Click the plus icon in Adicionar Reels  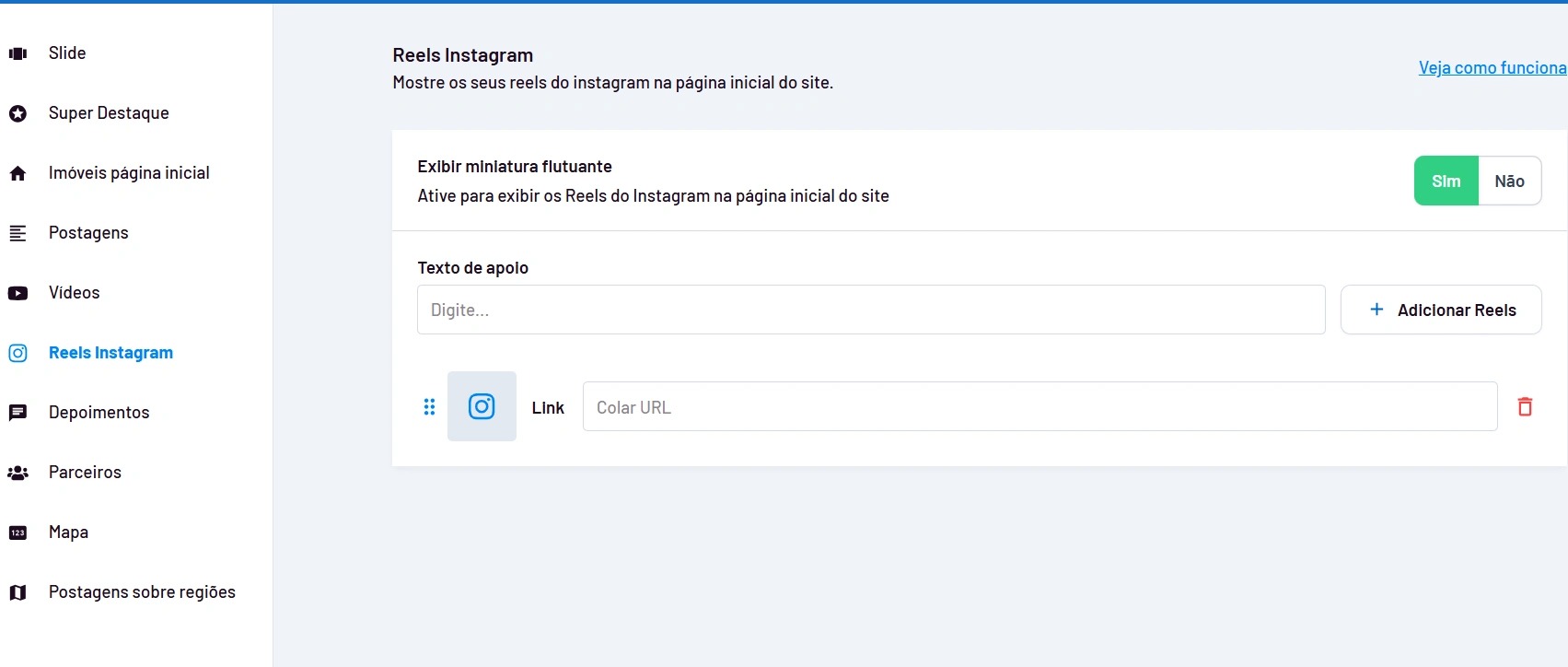tap(1376, 310)
